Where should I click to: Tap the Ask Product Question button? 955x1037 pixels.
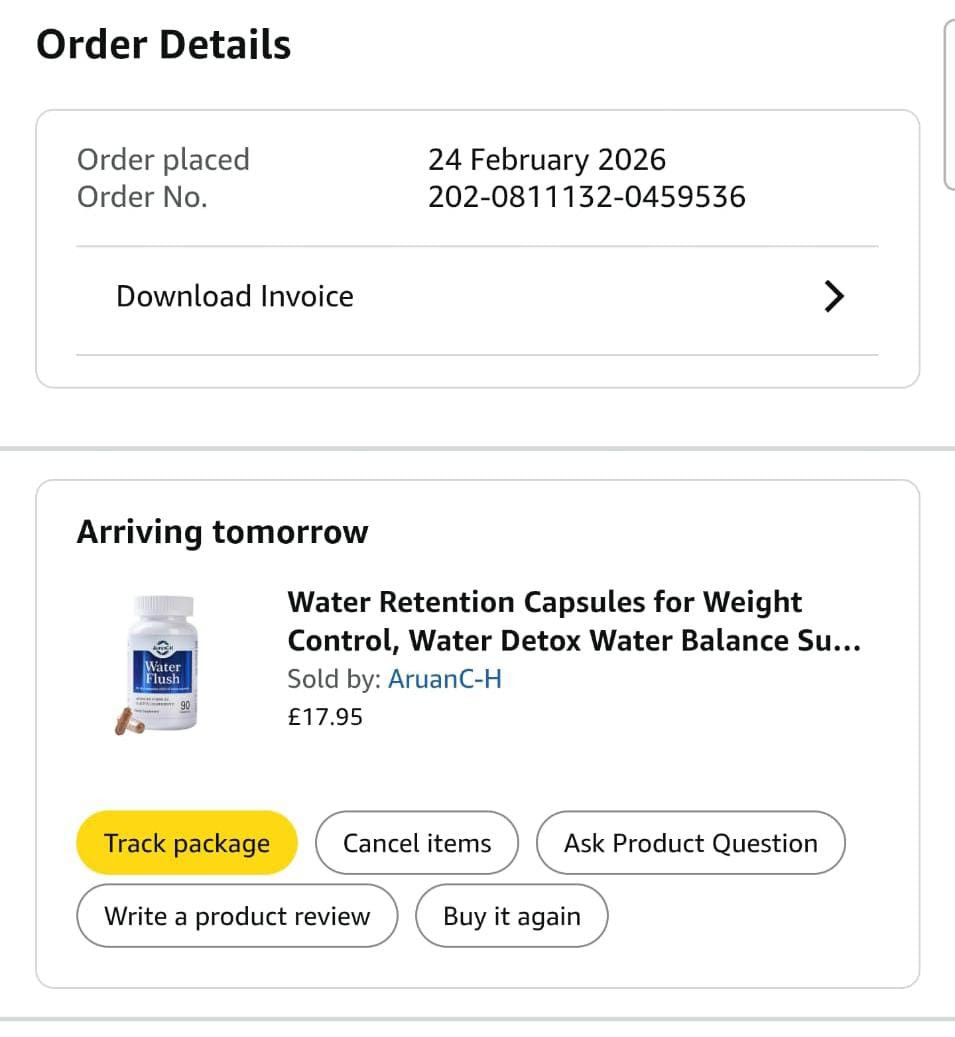tap(690, 843)
